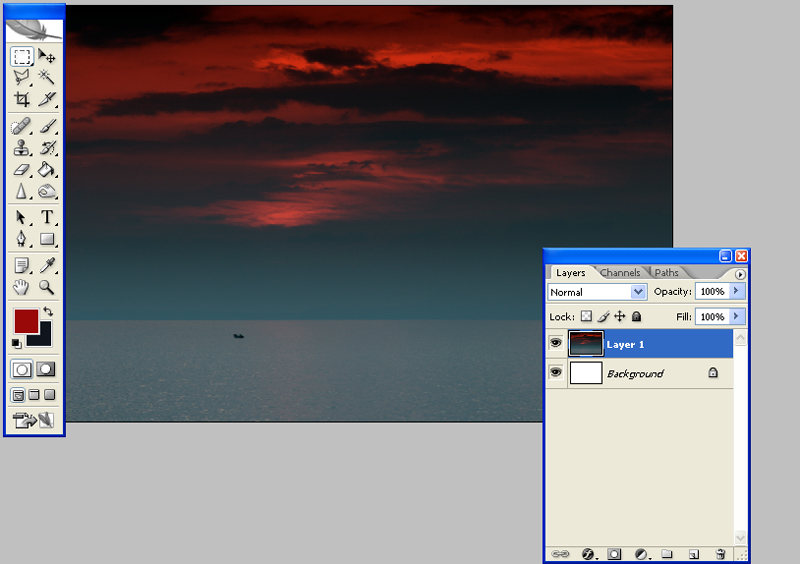This screenshot has height=564, width=800.
Task: Choose Full Screen with Menu Bar
Action: pyautogui.click(x=34, y=395)
